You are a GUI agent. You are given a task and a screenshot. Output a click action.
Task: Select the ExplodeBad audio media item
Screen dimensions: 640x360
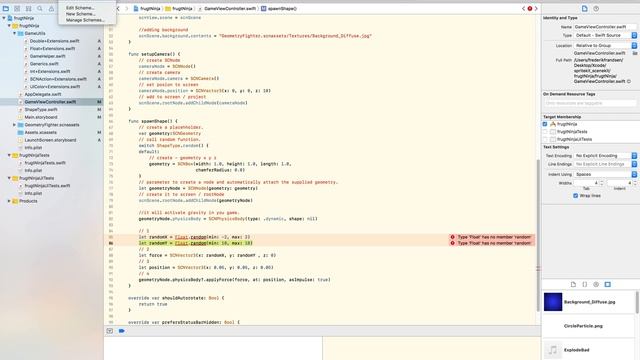point(589,350)
